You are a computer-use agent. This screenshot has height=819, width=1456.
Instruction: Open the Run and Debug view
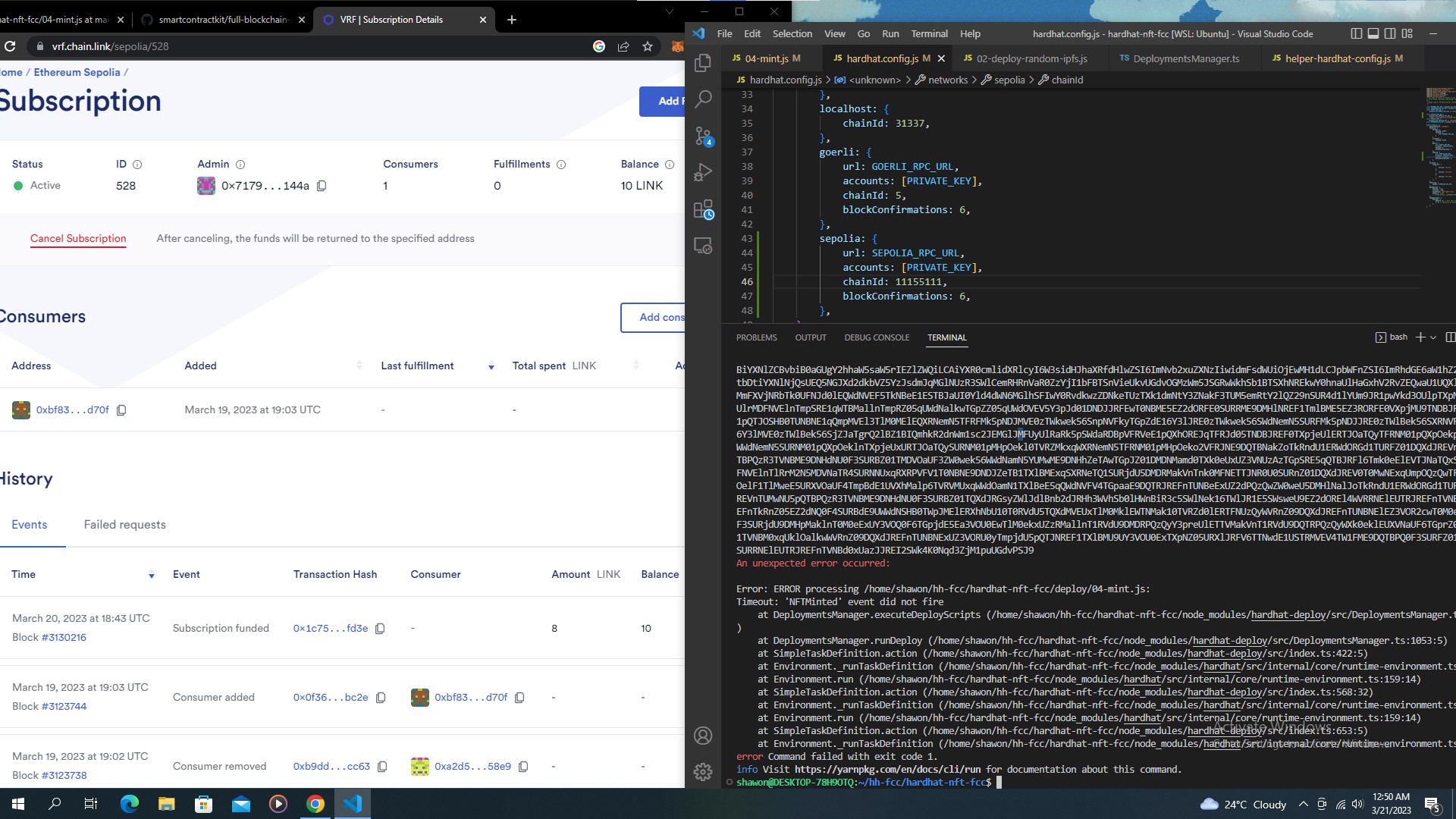[x=703, y=172]
